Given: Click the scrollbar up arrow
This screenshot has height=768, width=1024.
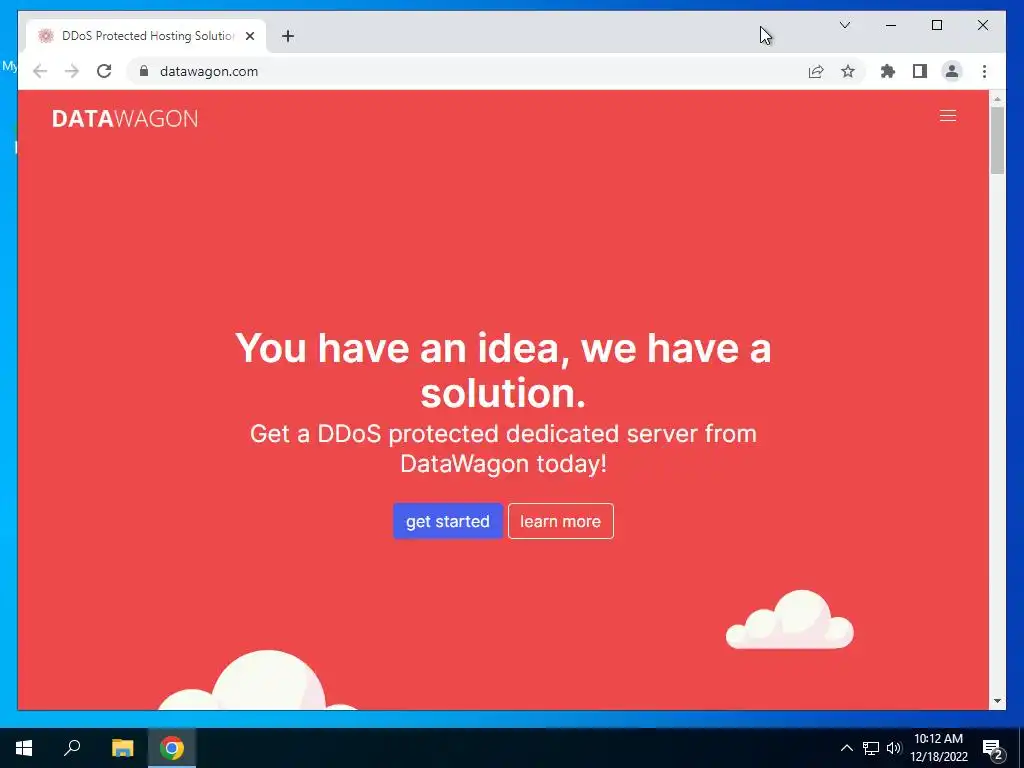Looking at the screenshot, I should click(x=997, y=99).
